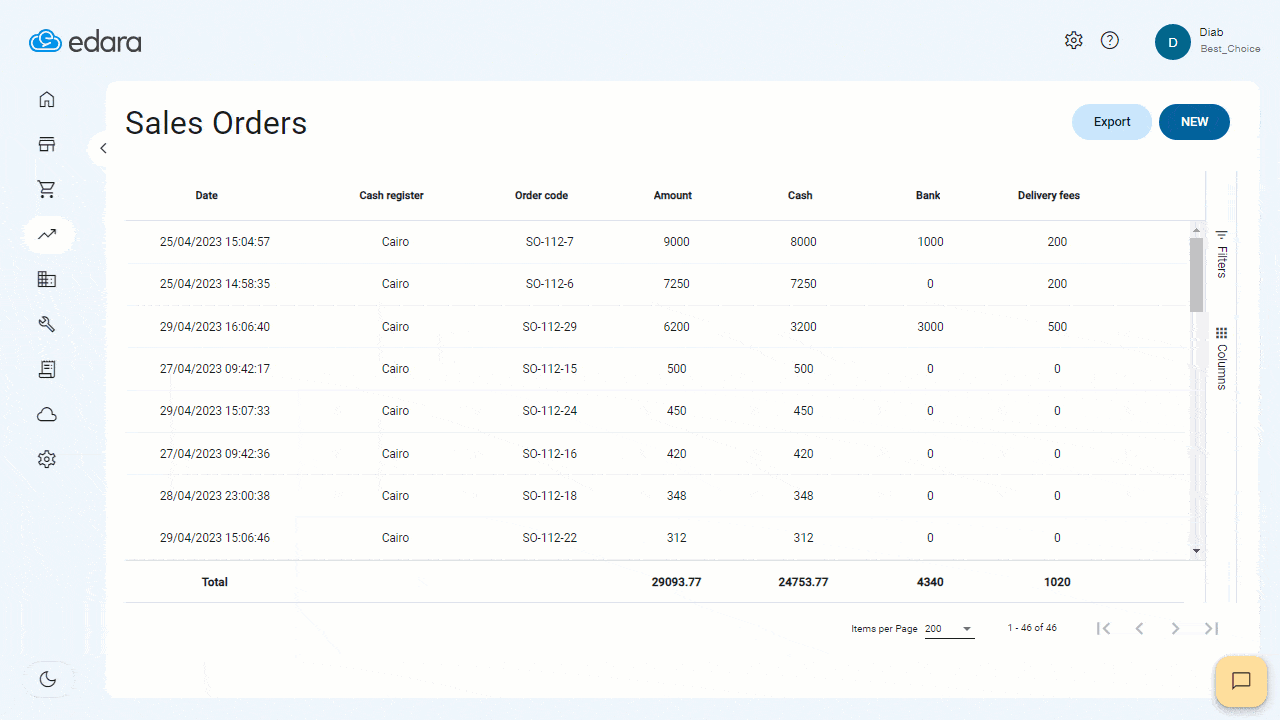Open Items per Page dropdown
This screenshot has width=1280, height=720.
tap(949, 629)
